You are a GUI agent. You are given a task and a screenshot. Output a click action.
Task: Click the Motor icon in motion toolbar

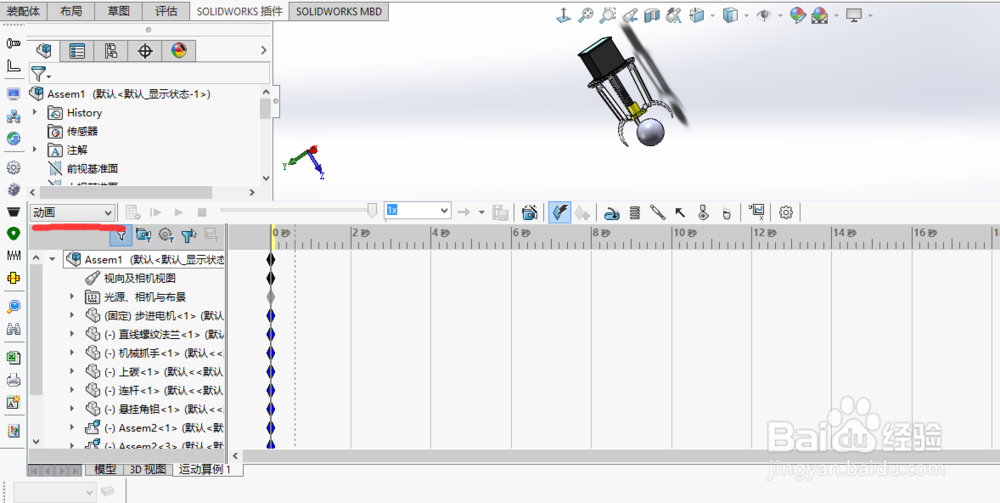tap(612, 213)
